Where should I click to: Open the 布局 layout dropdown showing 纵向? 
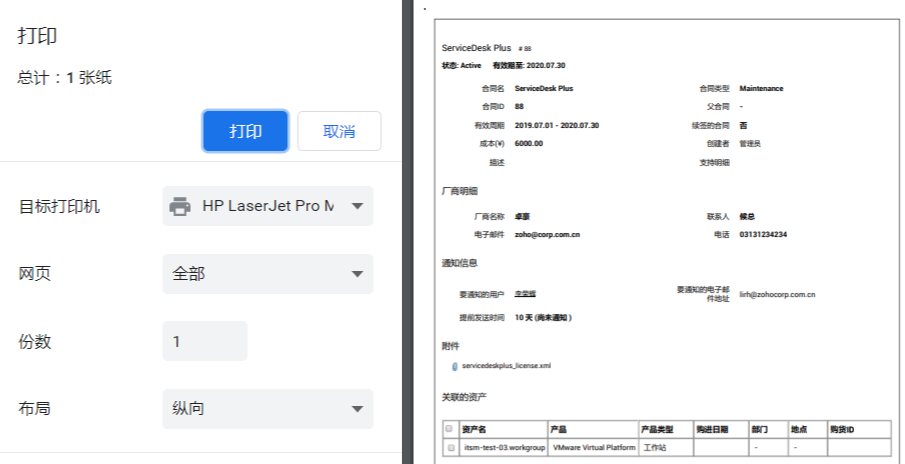[268, 409]
